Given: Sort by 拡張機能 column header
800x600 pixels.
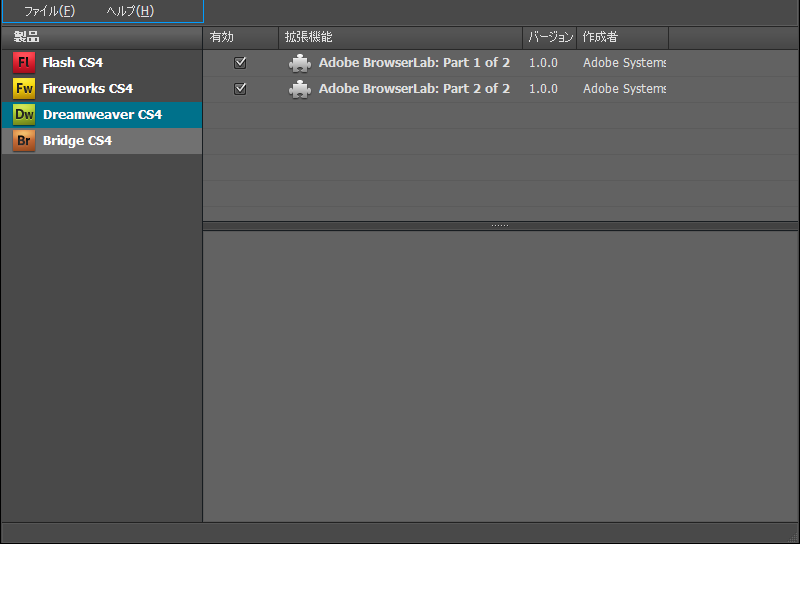Looking at the screenshot, I should point(401,37).
